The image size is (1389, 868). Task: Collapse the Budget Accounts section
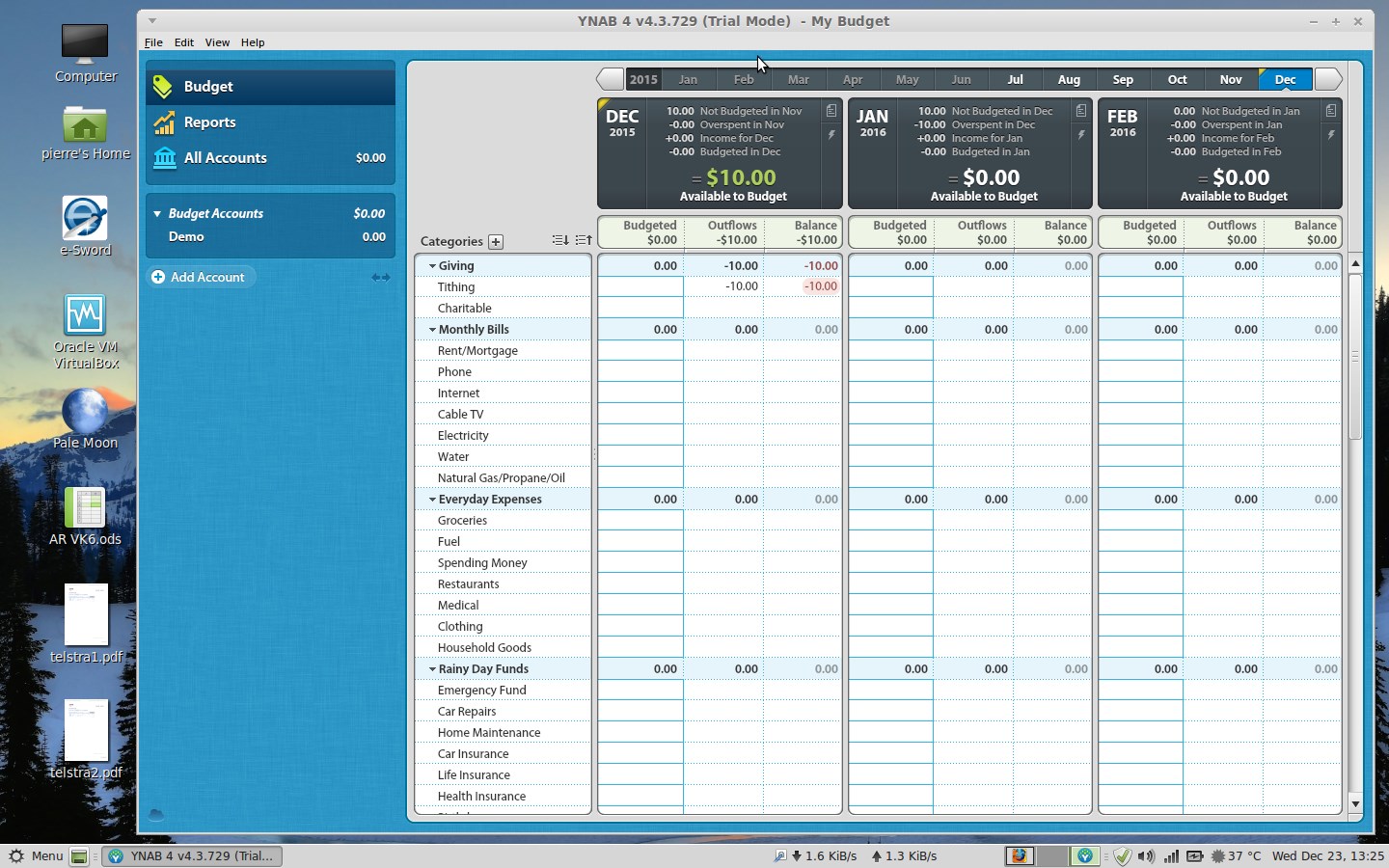pos(157,214)
